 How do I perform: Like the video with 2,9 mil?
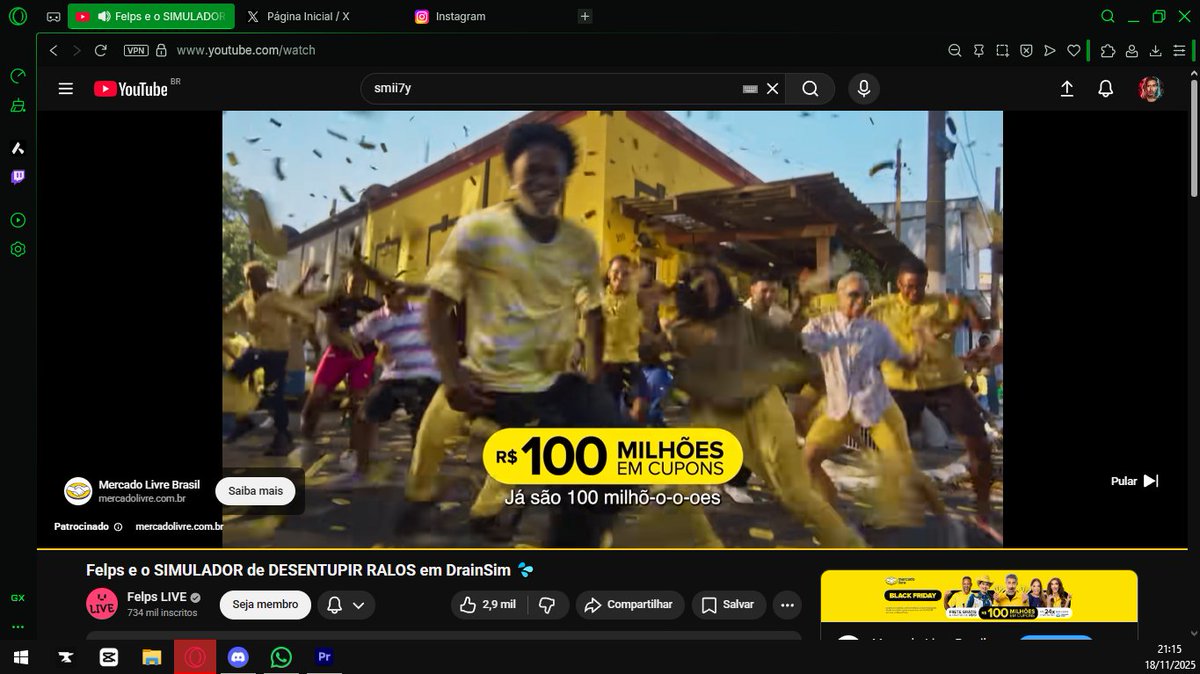tap(488, 604)
